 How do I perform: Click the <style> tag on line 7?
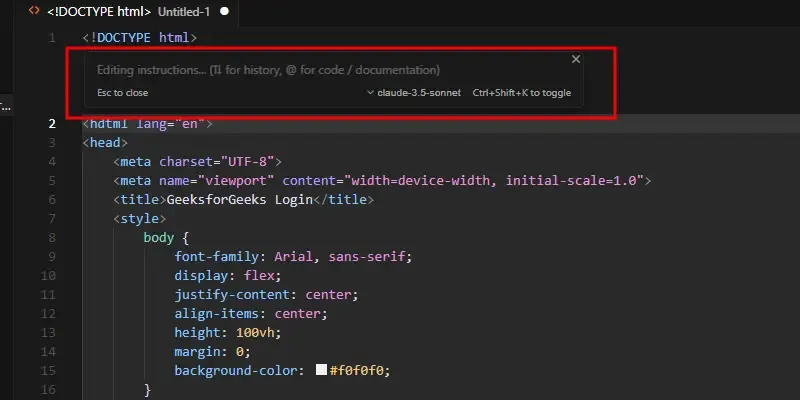tap(140, 218)
